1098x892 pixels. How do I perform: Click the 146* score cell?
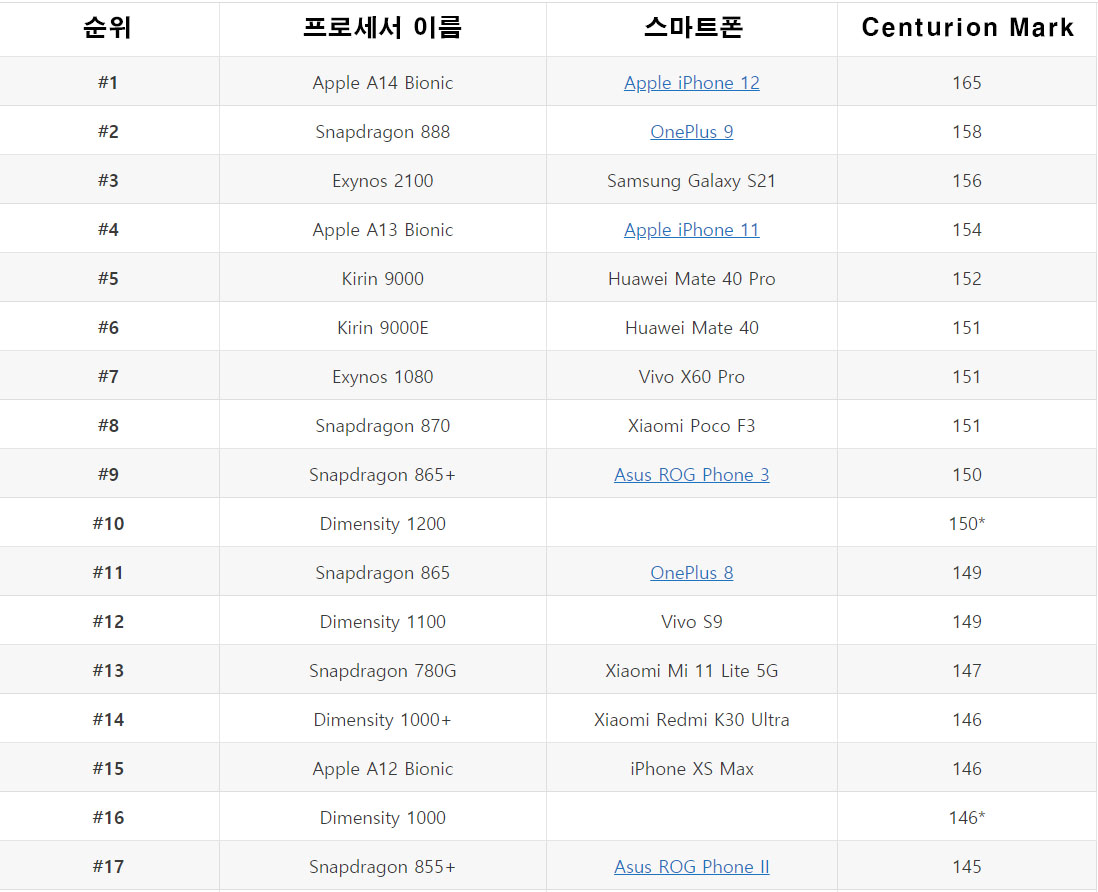[x=966, y=818]
